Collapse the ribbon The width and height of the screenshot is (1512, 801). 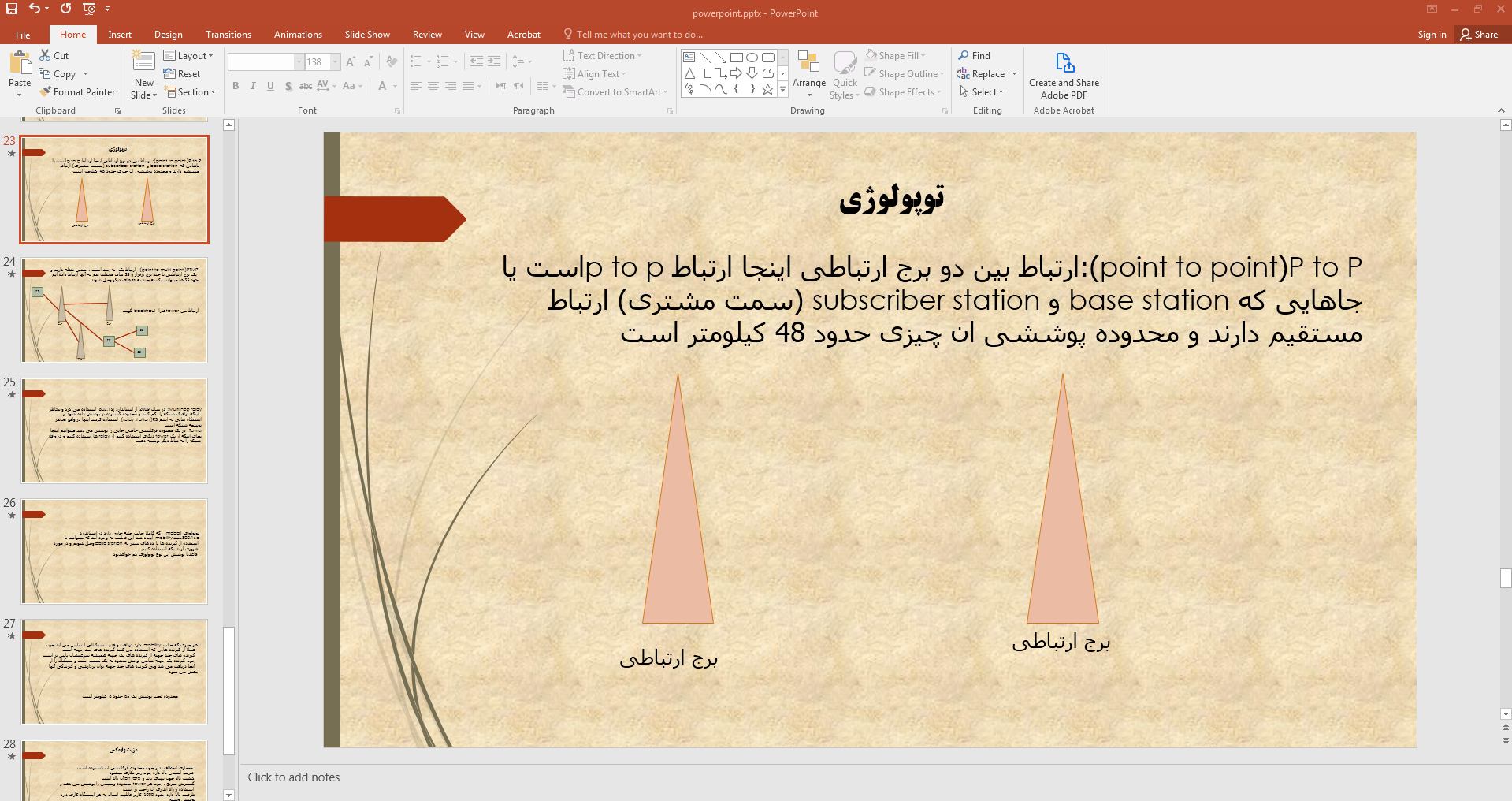click(1500, 110)
